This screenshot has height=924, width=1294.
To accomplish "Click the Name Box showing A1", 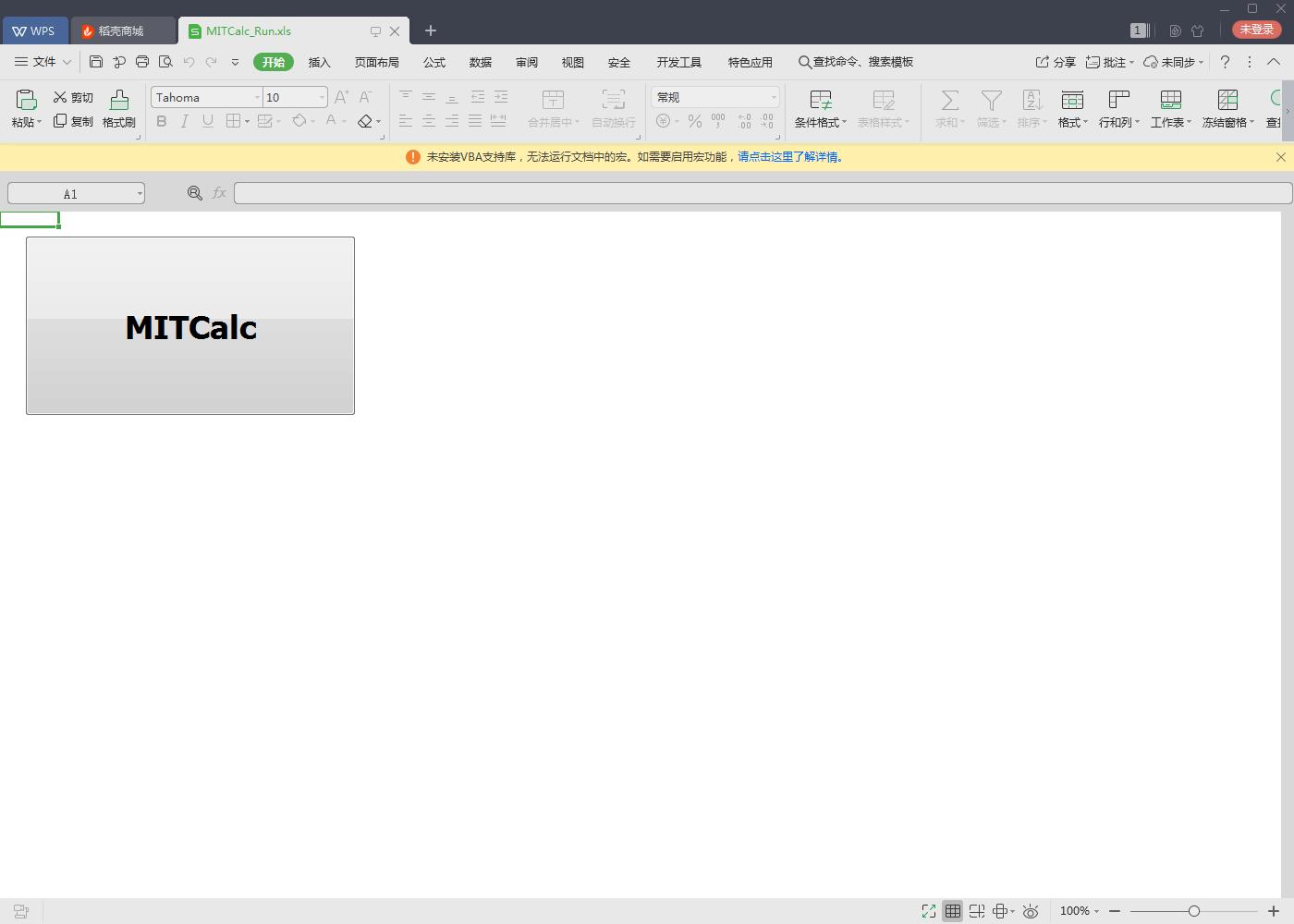I will click(x=76, y=193).
